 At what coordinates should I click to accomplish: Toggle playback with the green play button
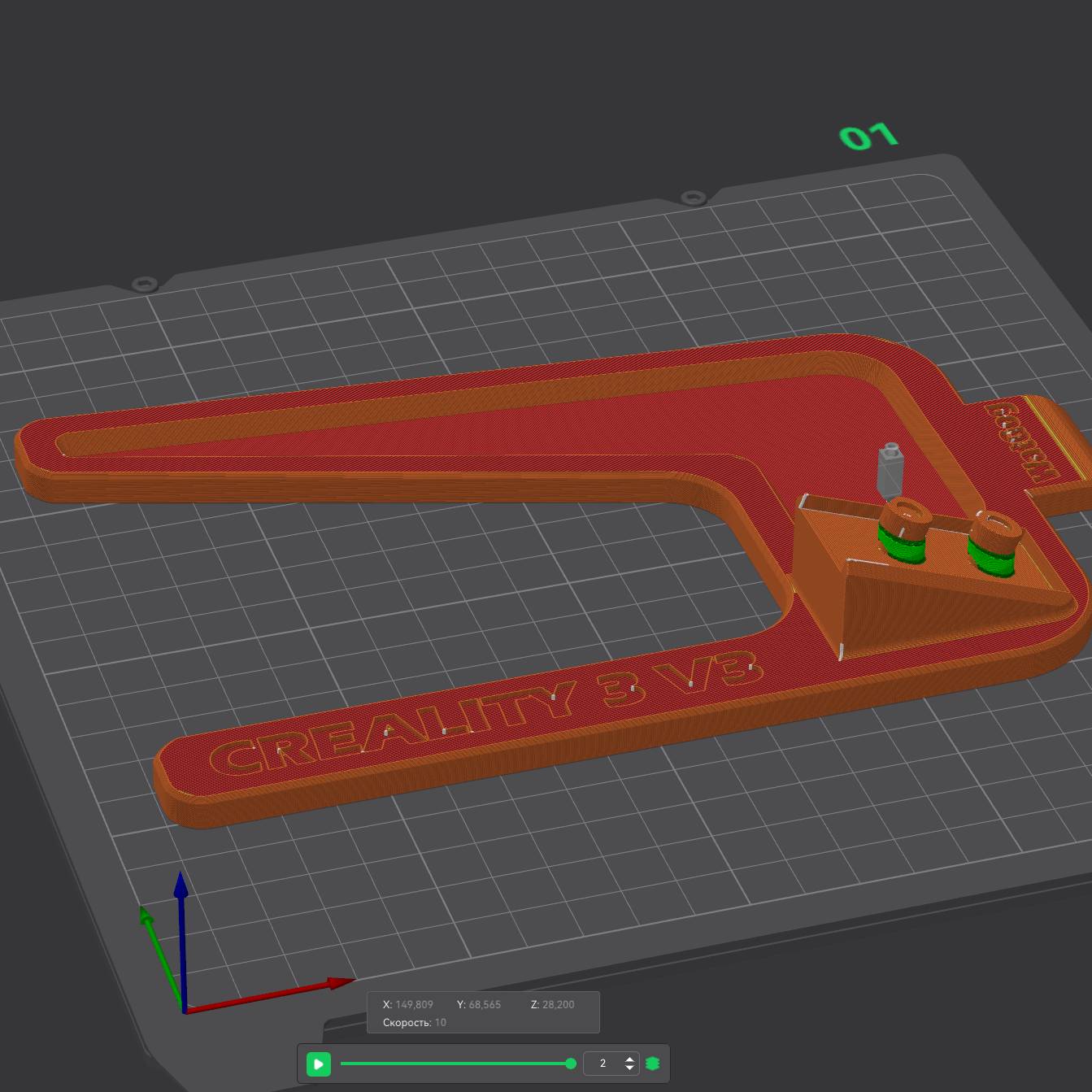319,1063
